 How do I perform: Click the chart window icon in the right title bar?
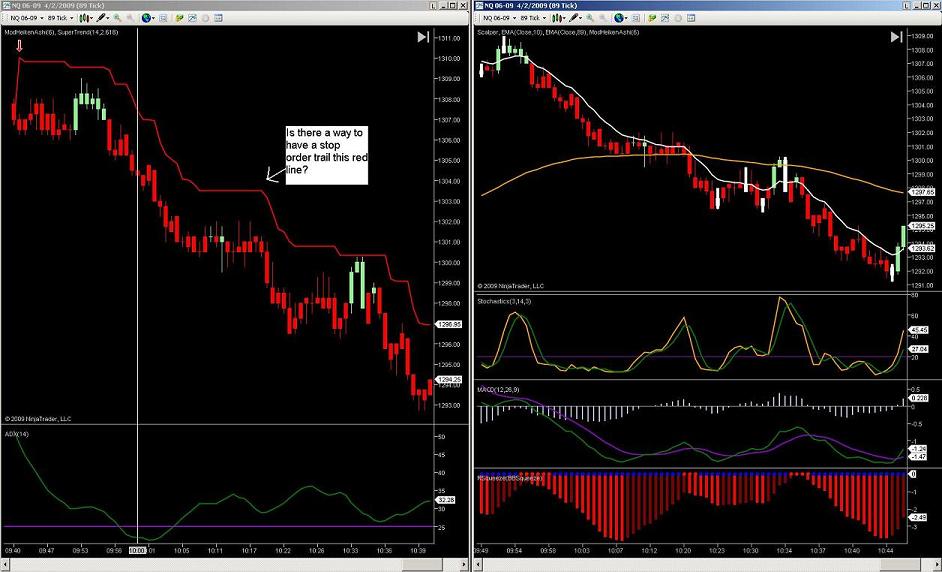479,5
